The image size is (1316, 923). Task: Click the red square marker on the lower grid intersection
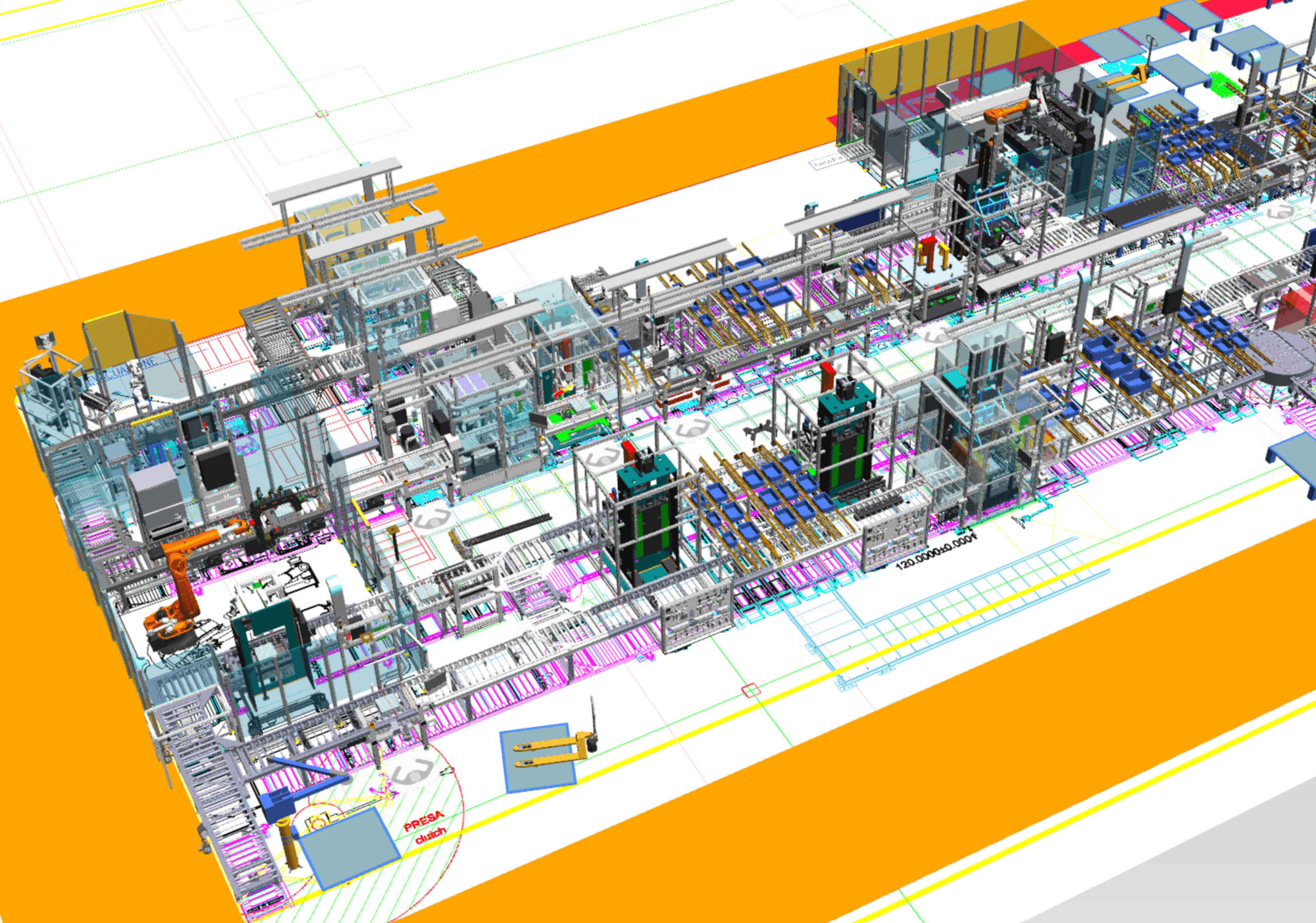click(x=751, y=690)
